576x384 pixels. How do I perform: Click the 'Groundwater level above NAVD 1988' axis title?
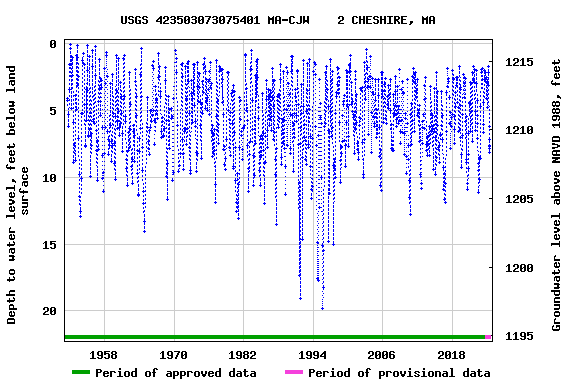point(556,195)
